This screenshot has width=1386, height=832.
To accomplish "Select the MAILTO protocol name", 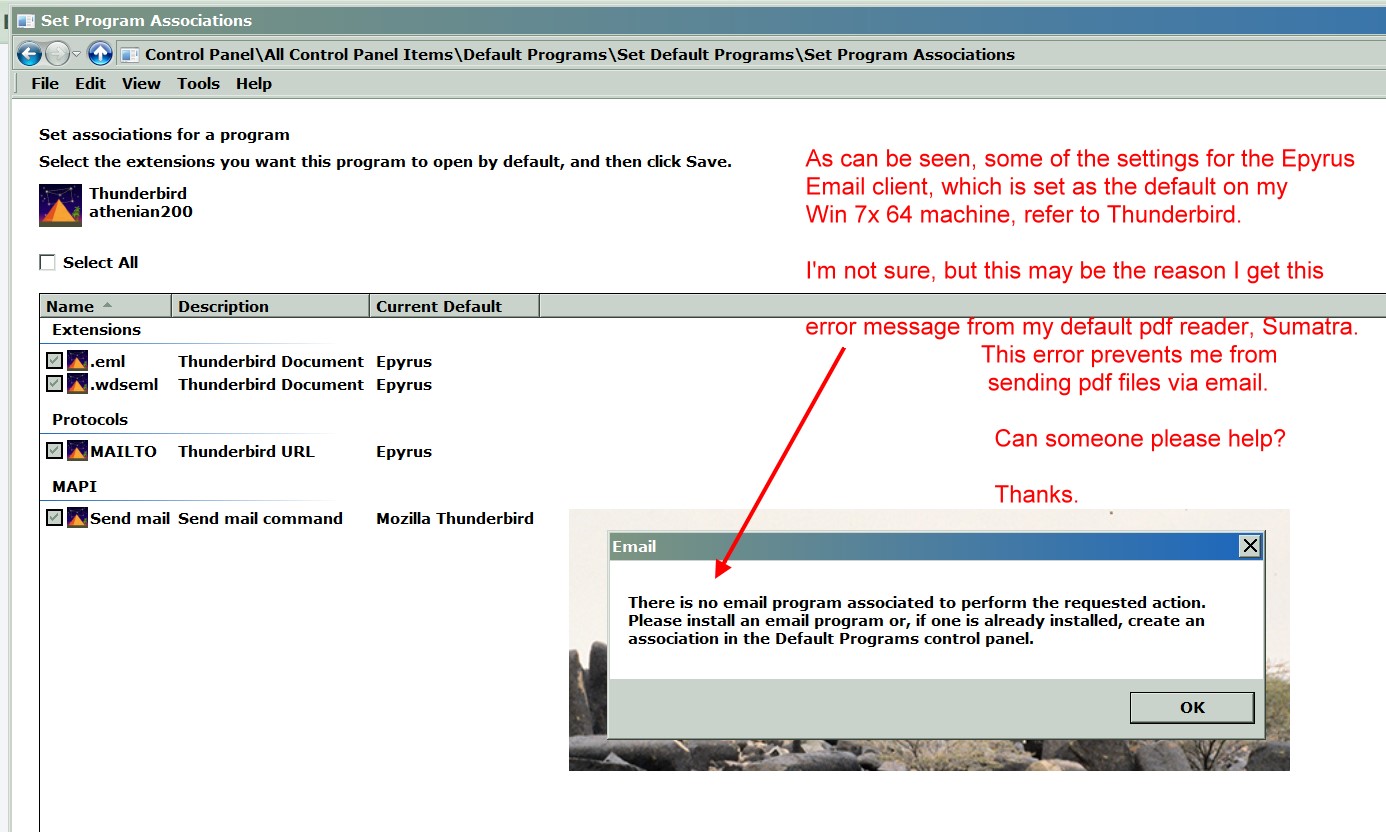I will click(123, 452).
